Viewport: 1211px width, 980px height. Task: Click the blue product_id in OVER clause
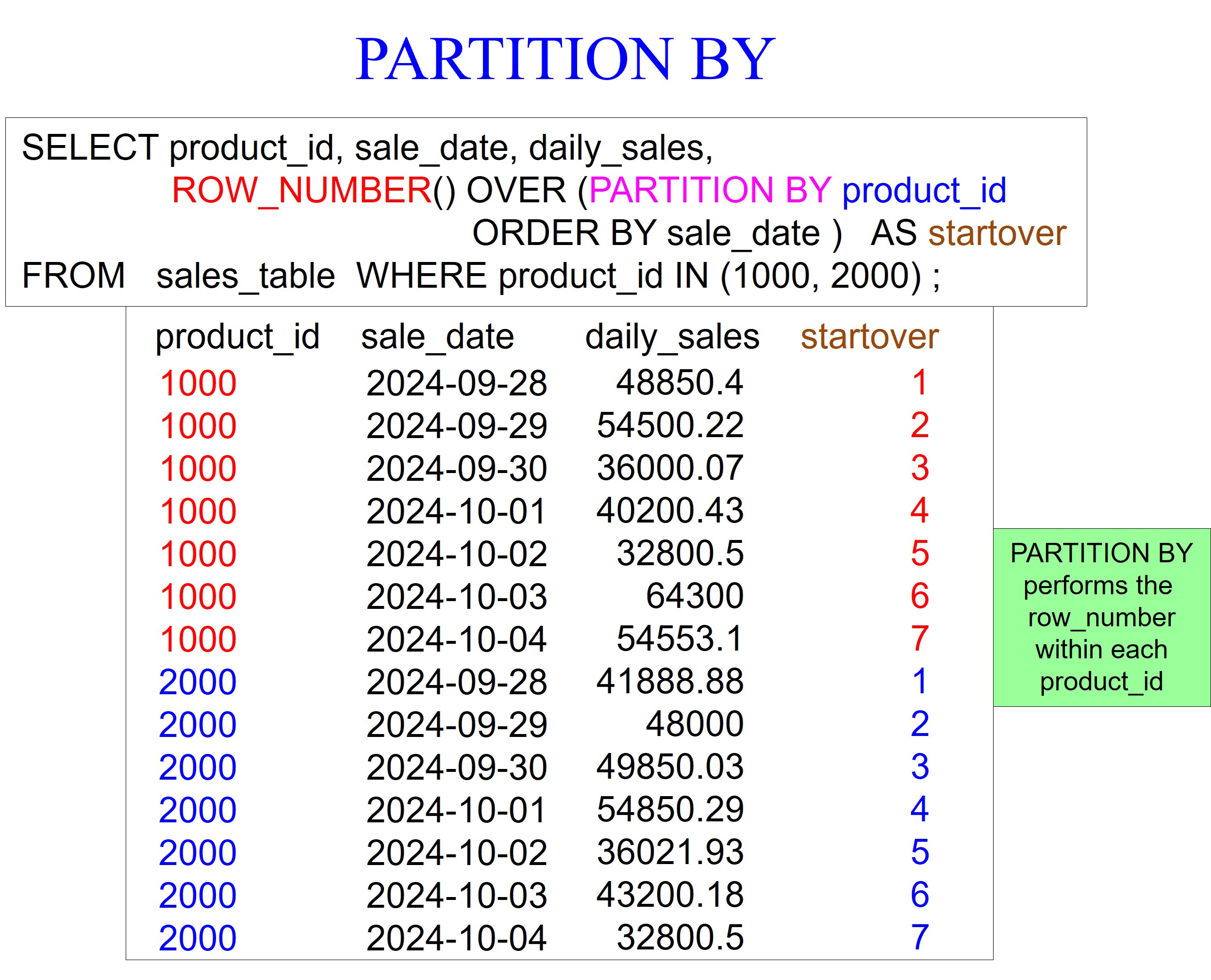coord(924,190)
